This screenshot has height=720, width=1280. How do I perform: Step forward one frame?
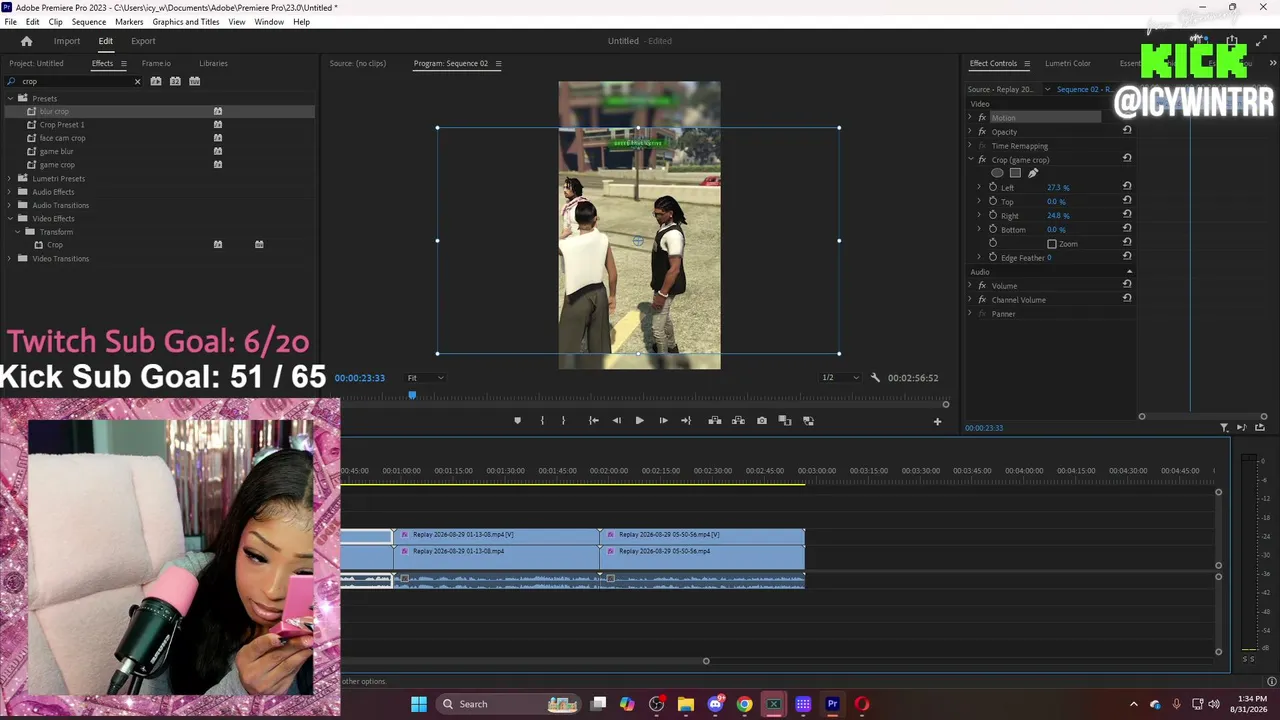pos(663,421)
